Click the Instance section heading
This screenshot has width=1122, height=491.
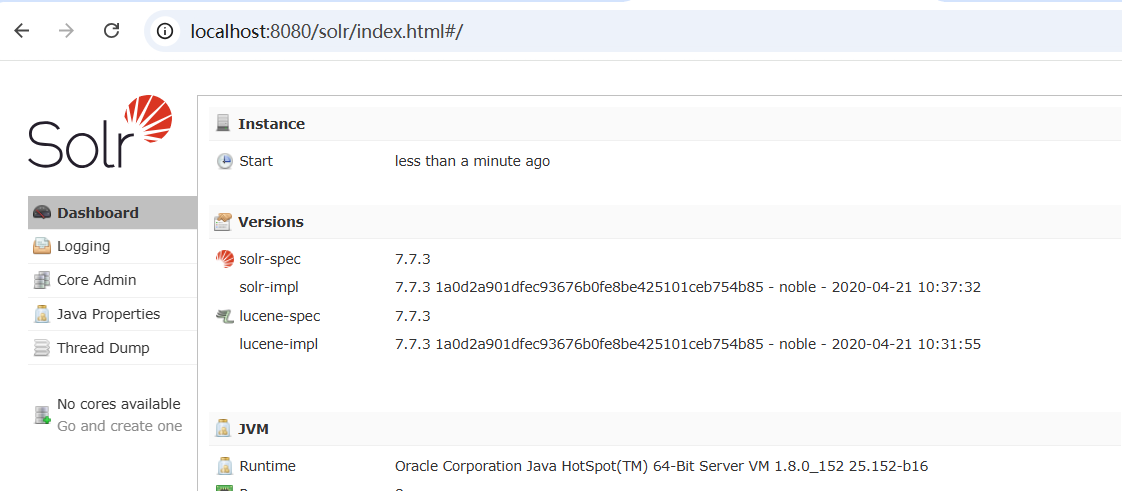(x=271, y=124)
